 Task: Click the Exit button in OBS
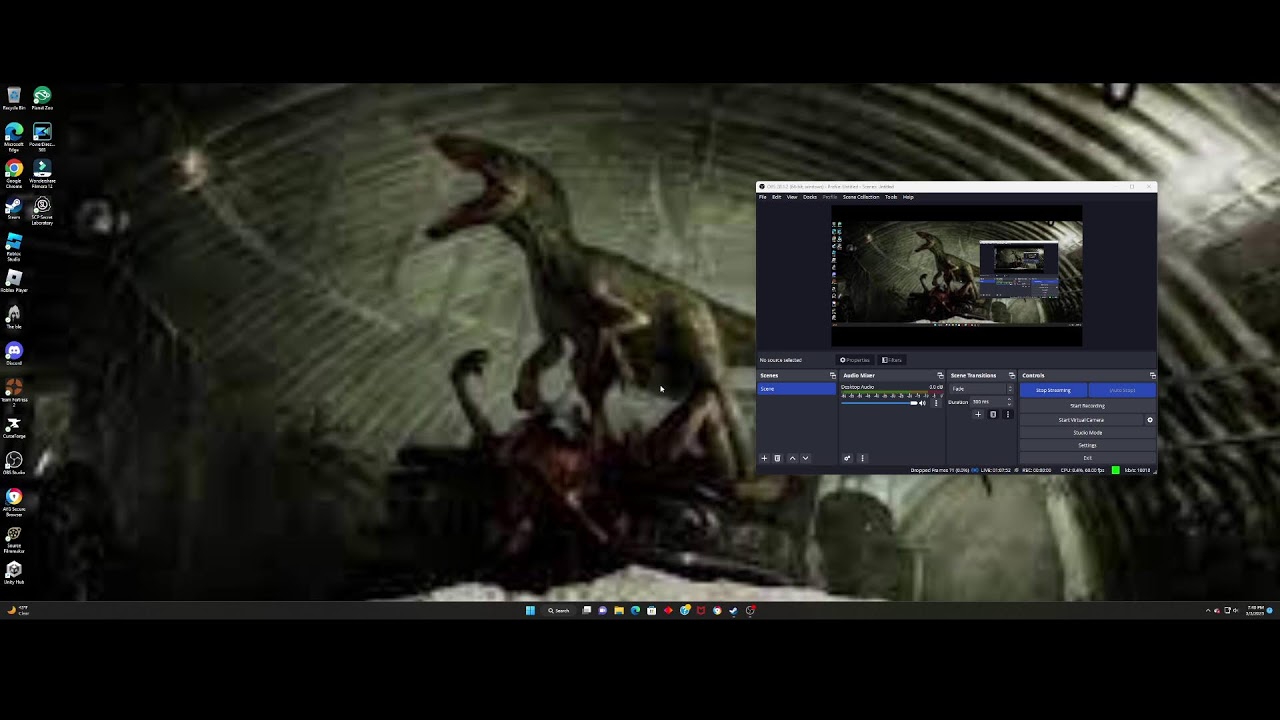point(1087,458)
